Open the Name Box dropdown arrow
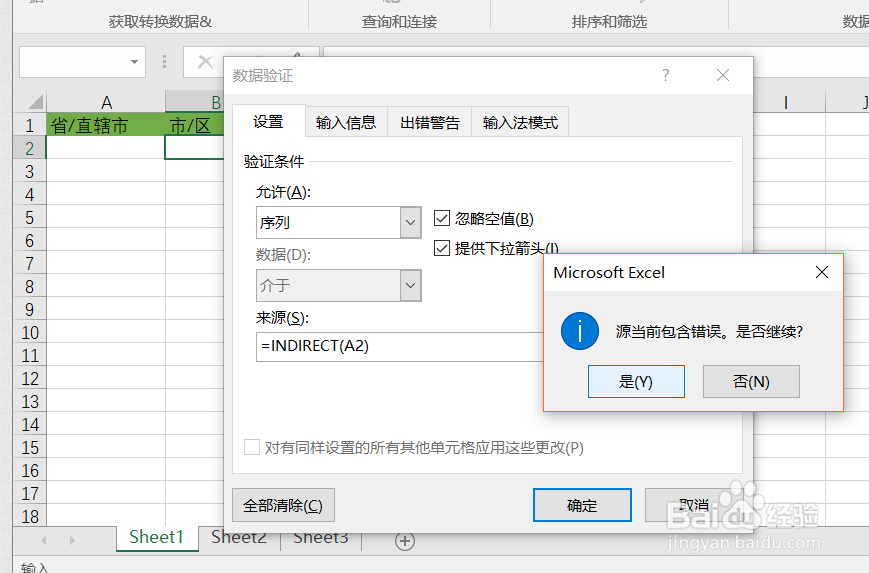This screenshot has height=573, width=869. (134, 62)
